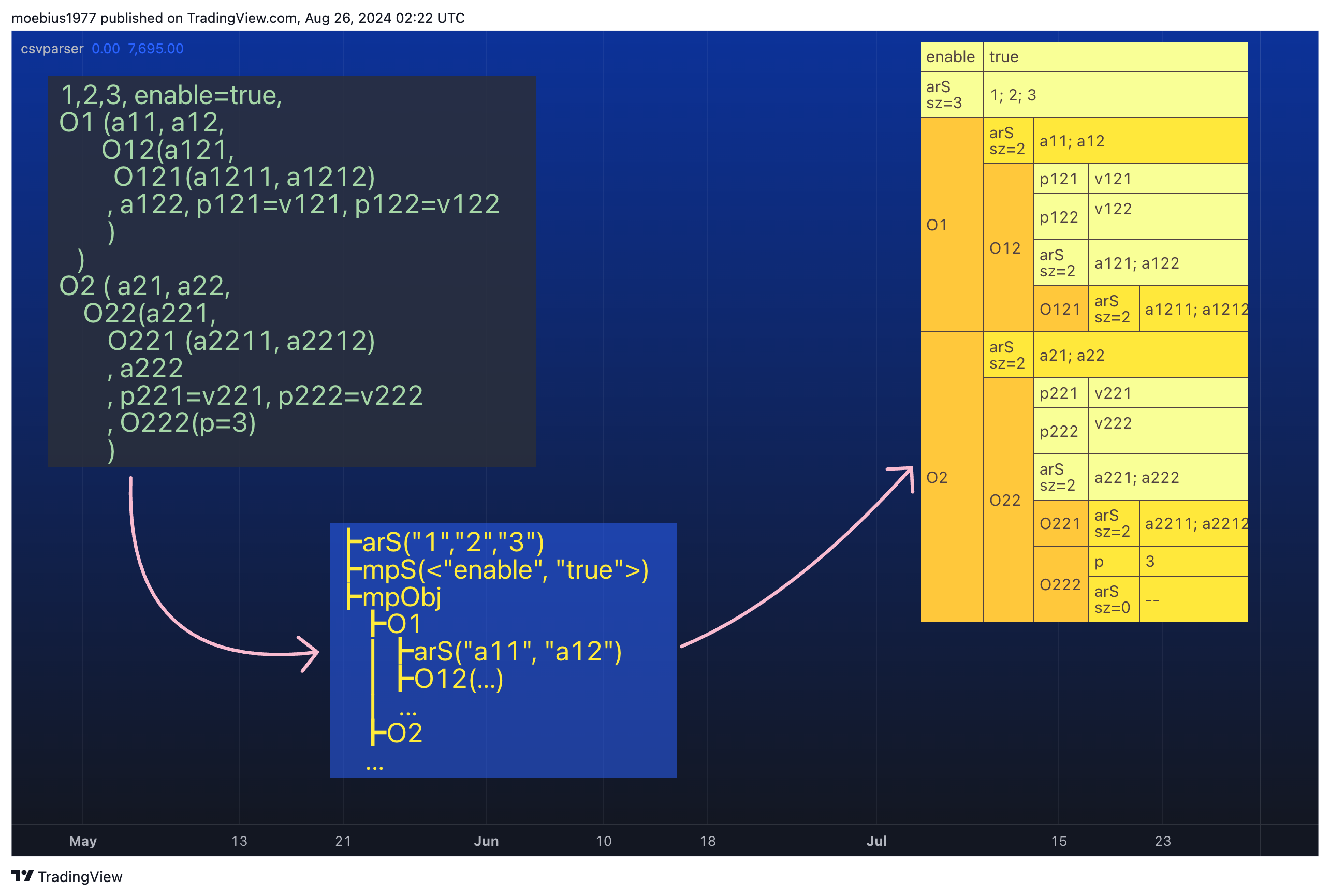Image resolution: width=1330 pixels, height=896 pixels.
Task: Click the 'arS sz=0' table cell
Action: (x=1114, y=599)
